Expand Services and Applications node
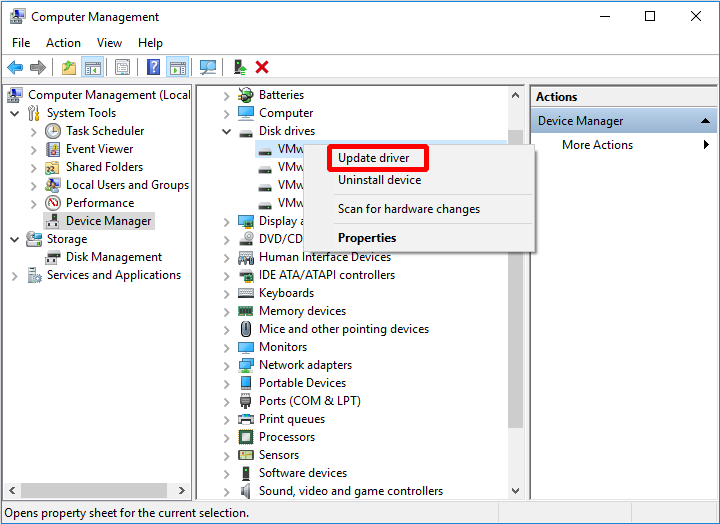The height and width of the screenshot is (524, 720). (x=15, y=276)
